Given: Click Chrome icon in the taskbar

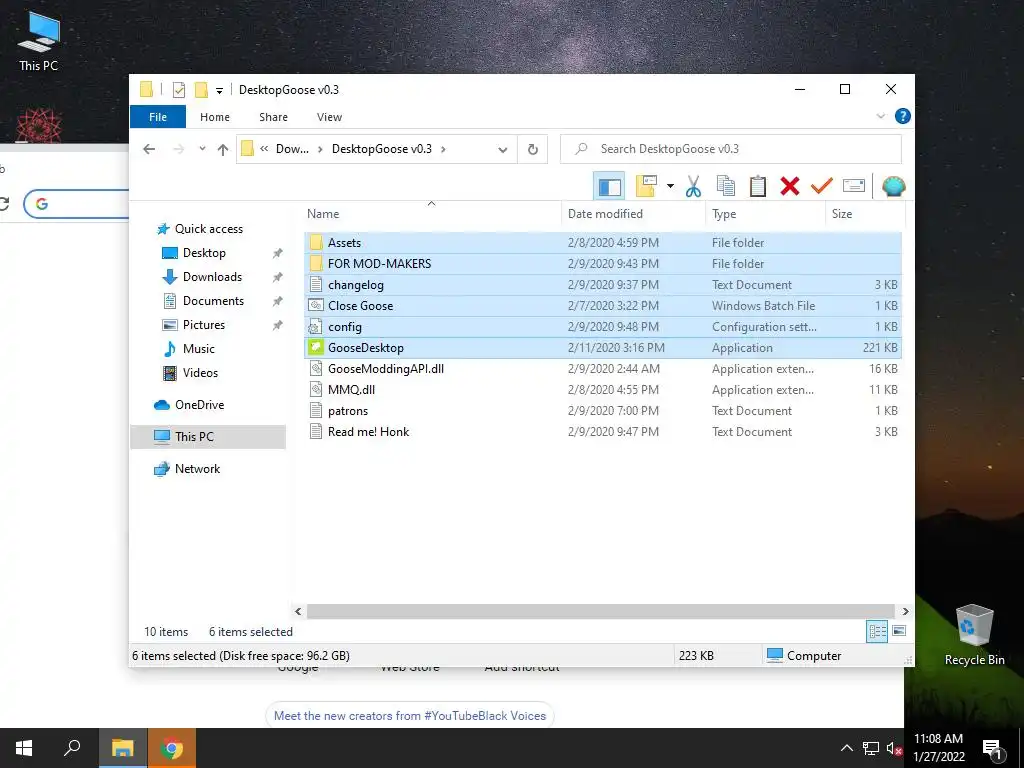Looking at the screenshot, I should pyautogui.click(x=172, y=748).
